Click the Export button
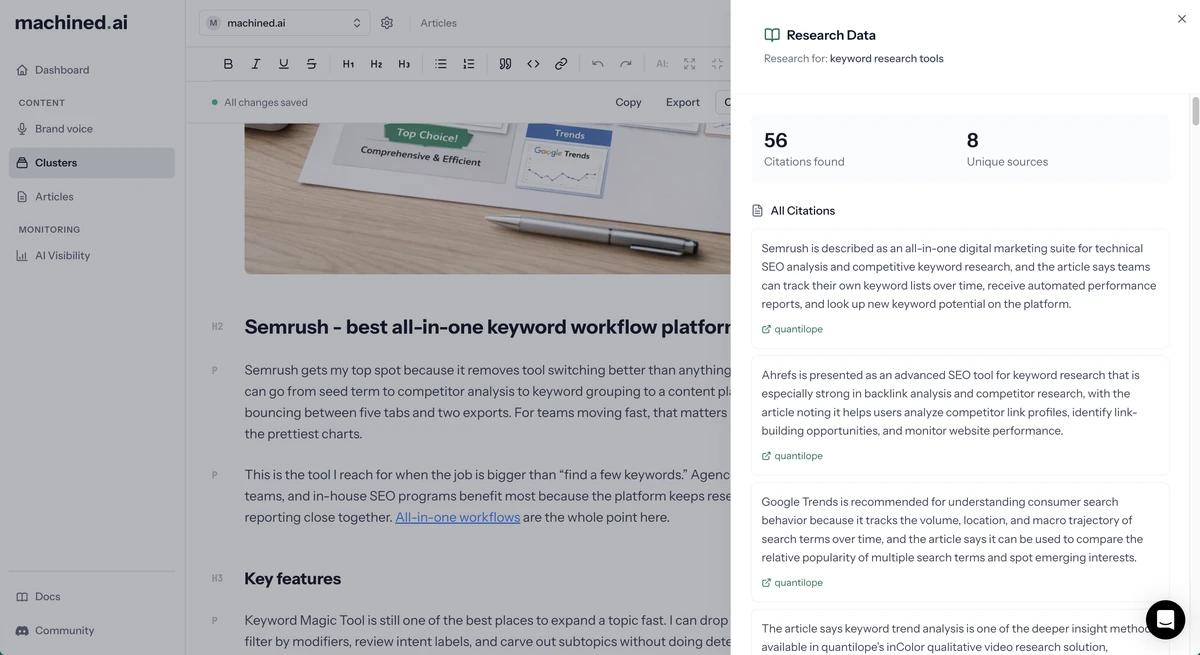 point(683,102)
